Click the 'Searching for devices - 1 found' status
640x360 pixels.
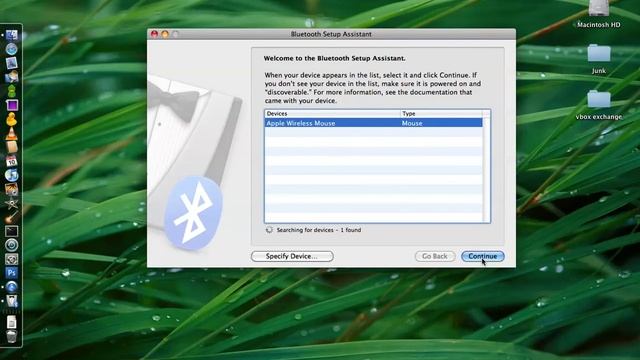(319, 230)
